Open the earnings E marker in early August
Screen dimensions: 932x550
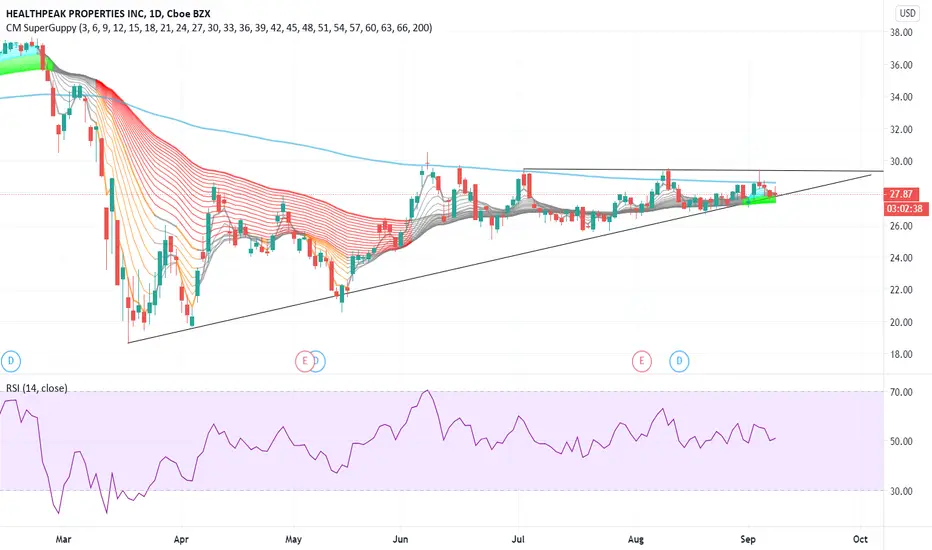click(x=641, y=360)
